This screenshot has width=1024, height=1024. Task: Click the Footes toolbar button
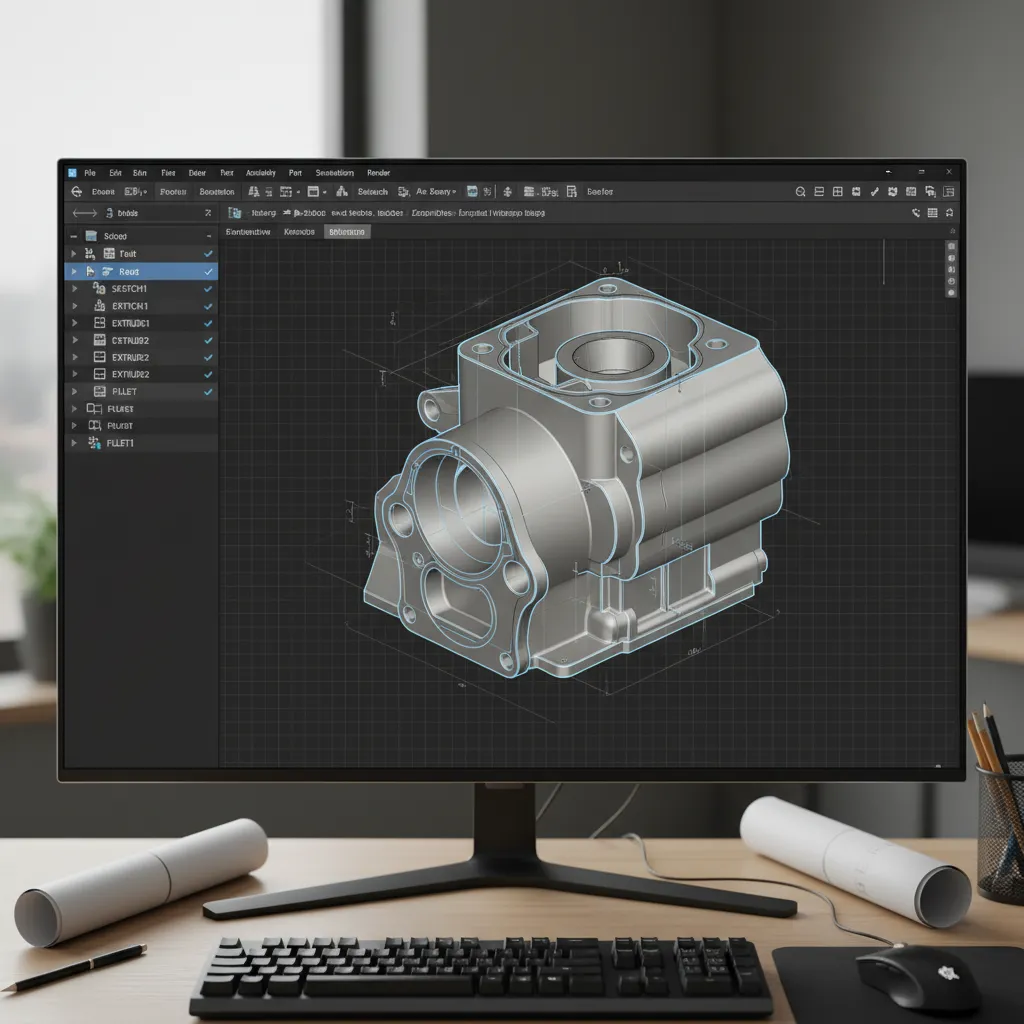[173, 192]
